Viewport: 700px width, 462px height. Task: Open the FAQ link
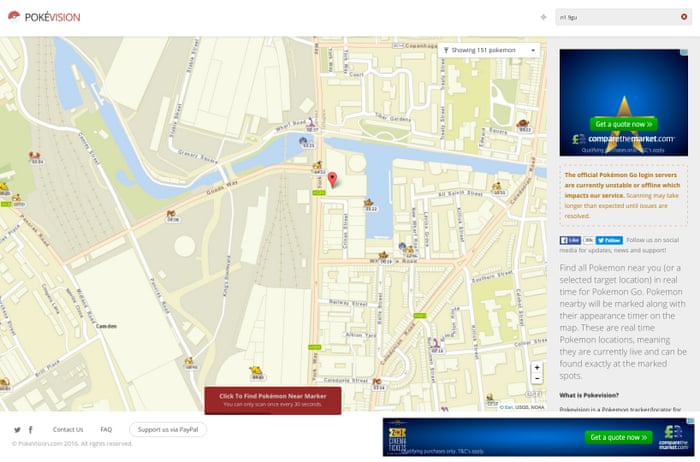[106, 429]
